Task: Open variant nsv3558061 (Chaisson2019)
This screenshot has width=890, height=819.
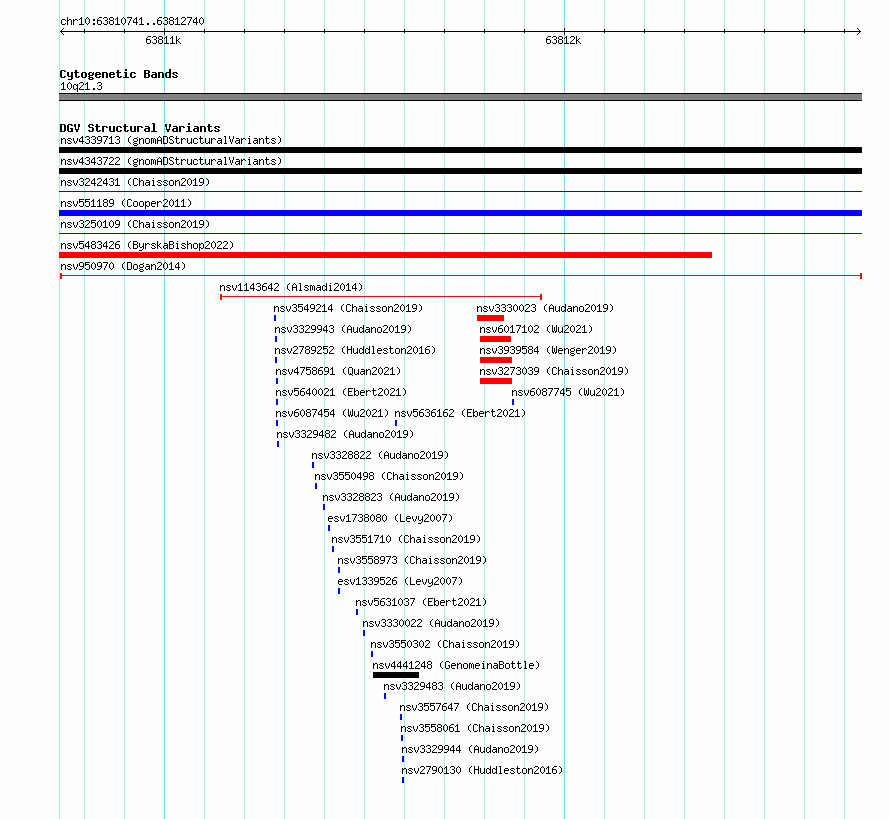Action: point(475,728)
